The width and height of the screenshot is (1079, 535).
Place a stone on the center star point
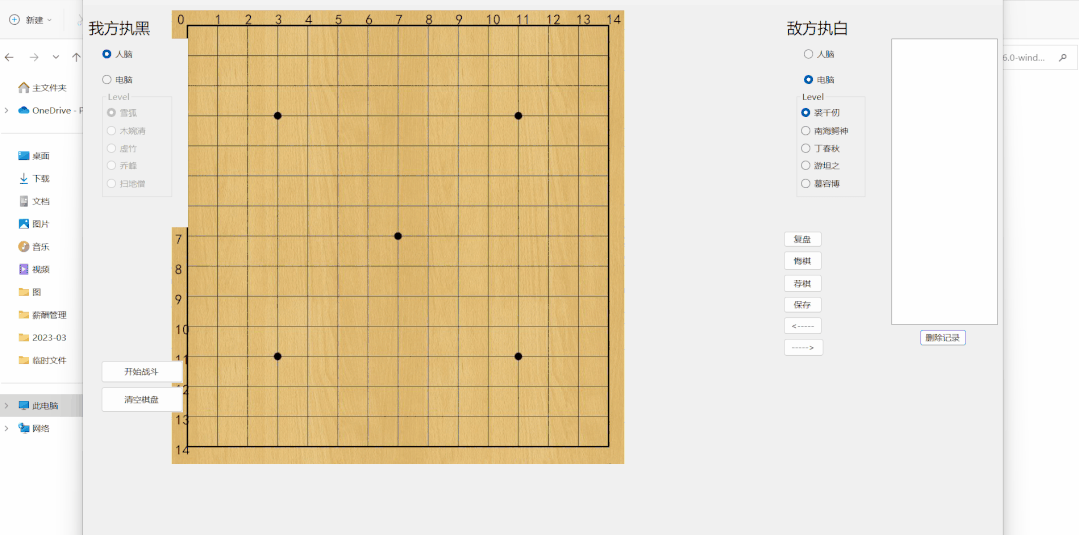pos(398,236)
